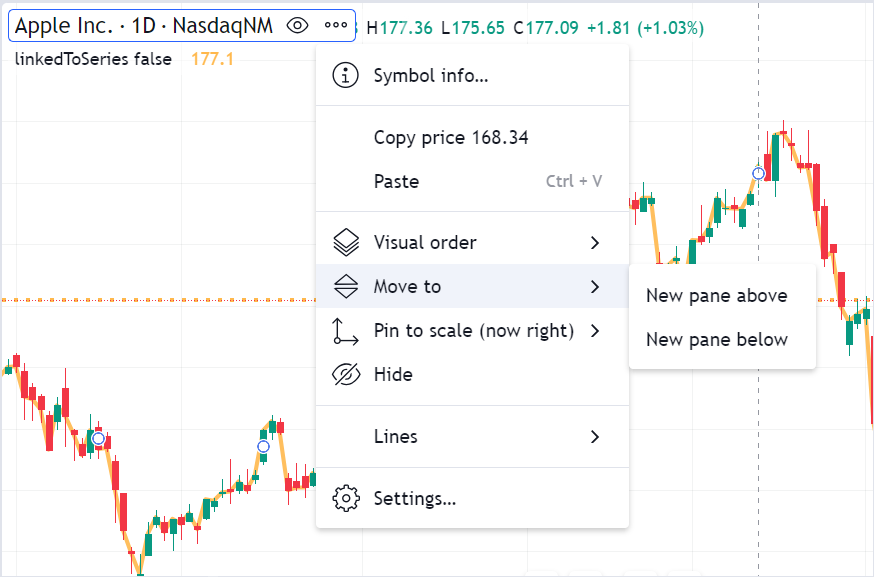
Task: Expand Pin to scale submenu chevron
Action: pos(595,331)
